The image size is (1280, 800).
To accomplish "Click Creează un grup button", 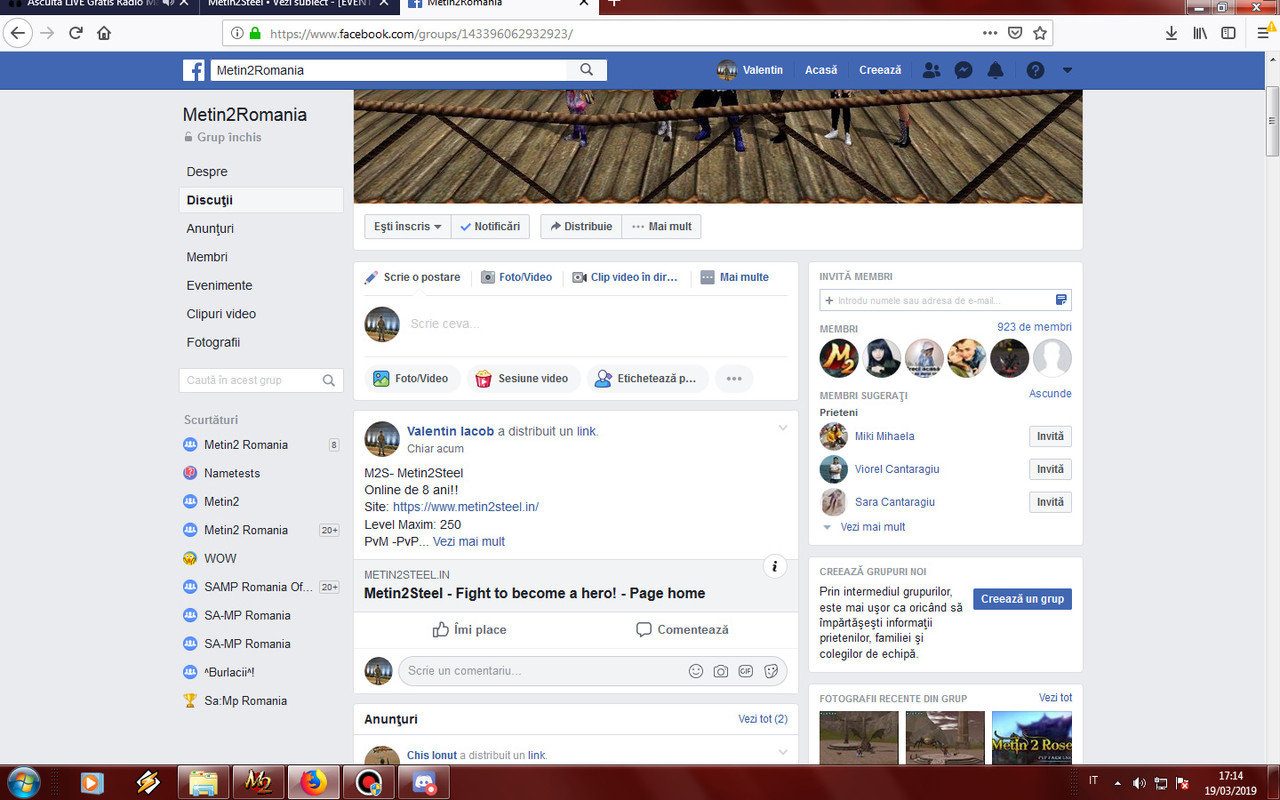I will click(1022, 599).
